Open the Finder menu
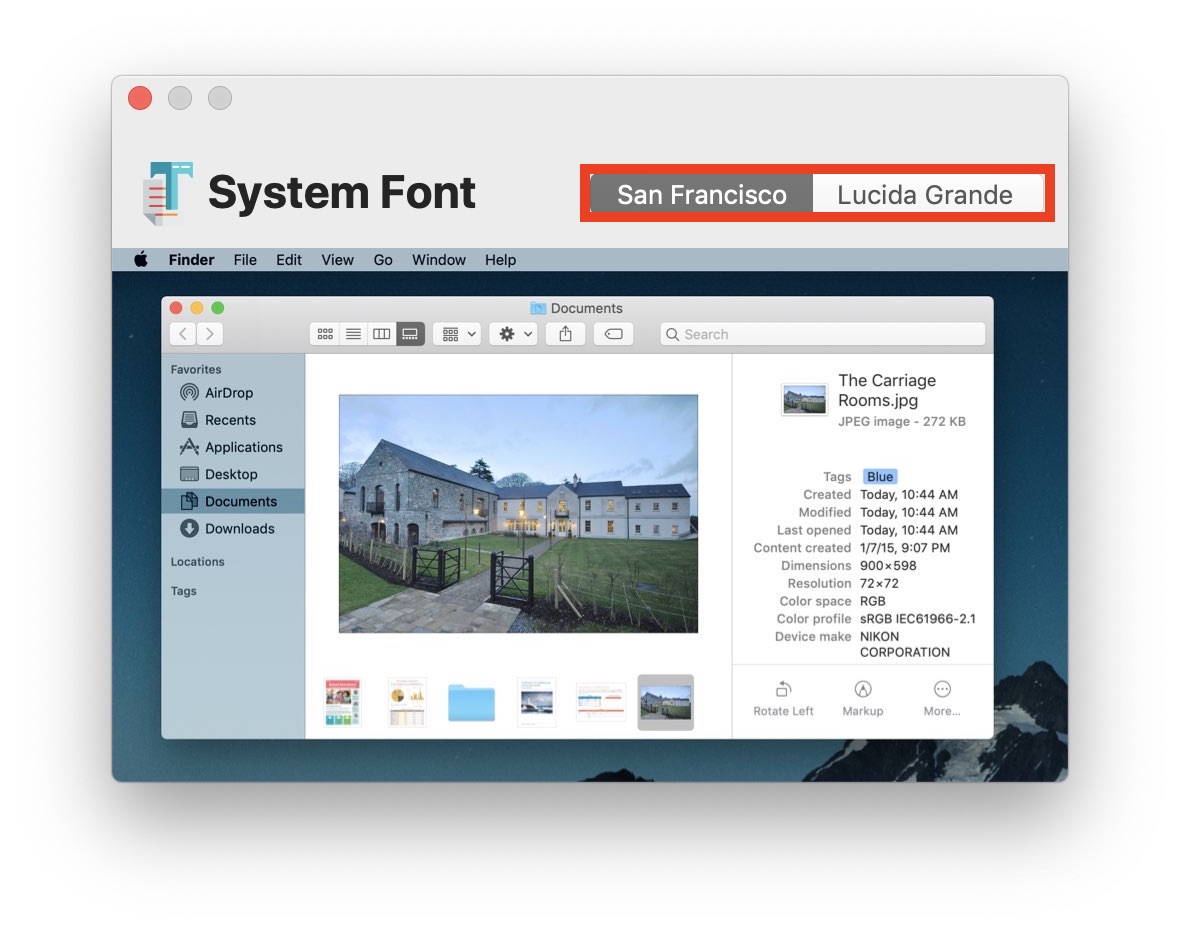 pos(191,260)
